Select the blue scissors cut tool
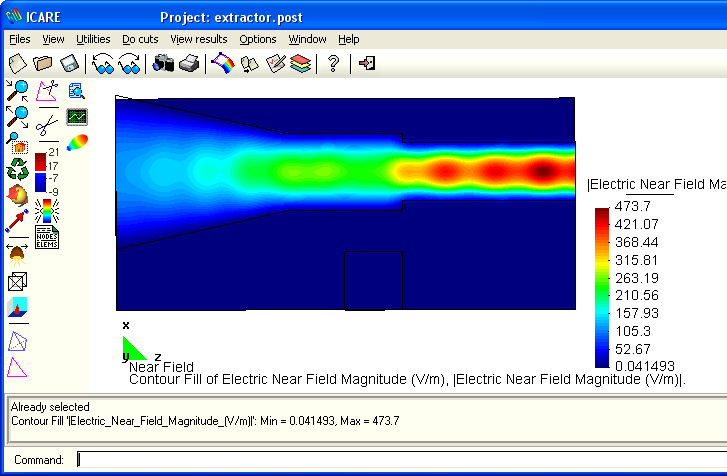Image resolution: width=727 pixels, height=476 pixels. 47,125
